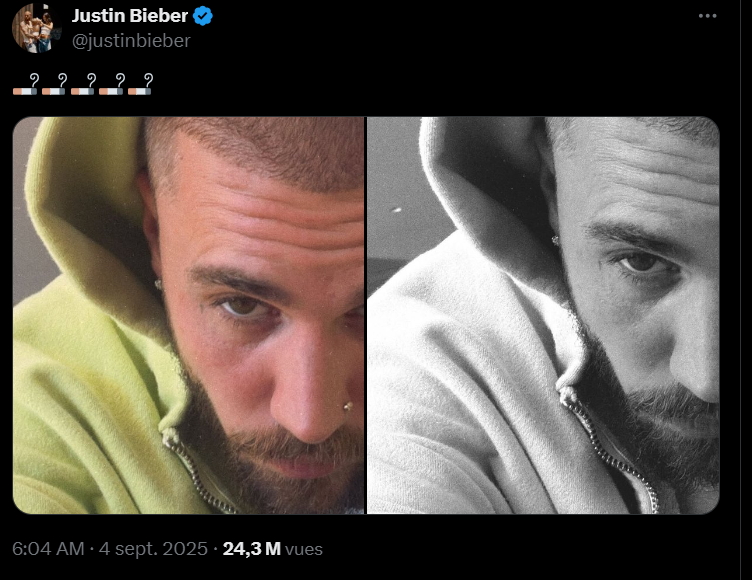The height and width of the screenshot is (580, 752).
Task: Click the 6:04 AM timestamp
Action: [49, 549]
